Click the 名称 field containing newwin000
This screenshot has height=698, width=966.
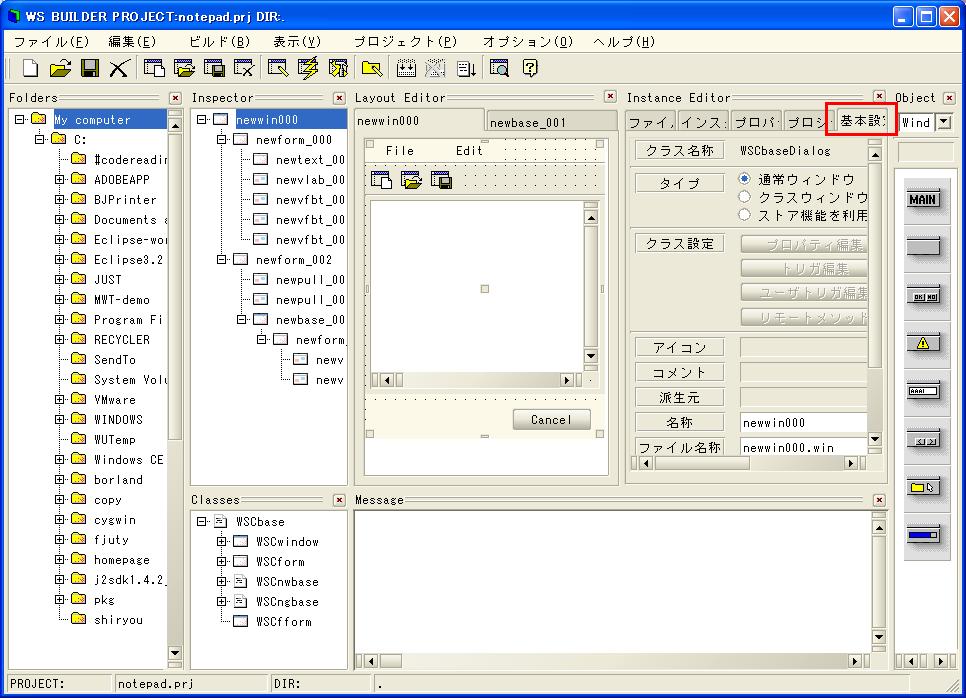(803, 423)
